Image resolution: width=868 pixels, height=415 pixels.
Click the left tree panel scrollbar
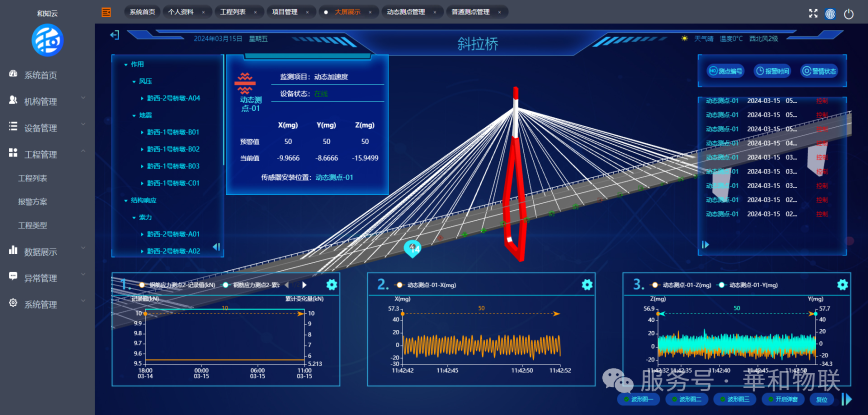point(224,110)
